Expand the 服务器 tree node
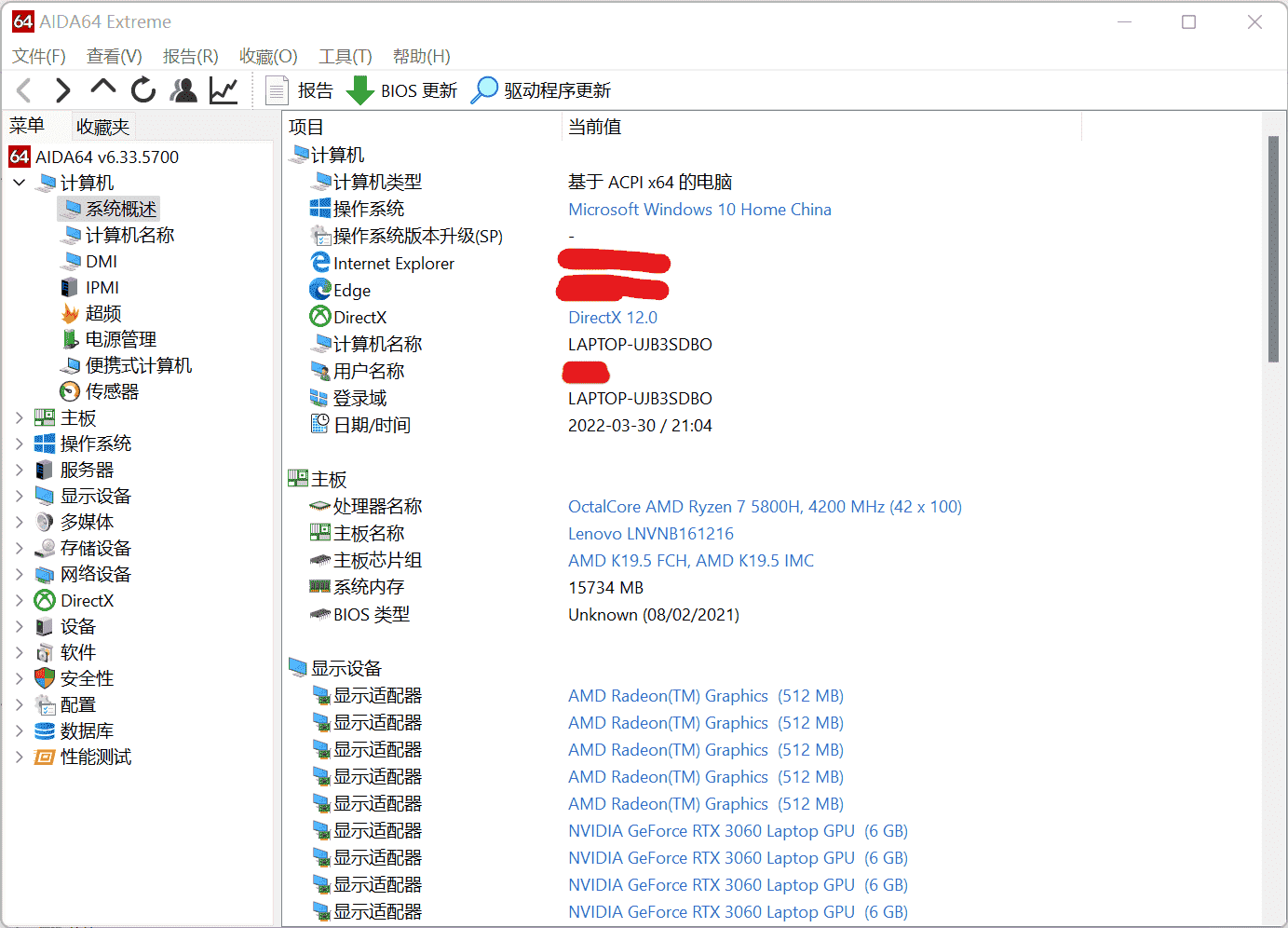The image size is (1288, 928). (20, 471)
